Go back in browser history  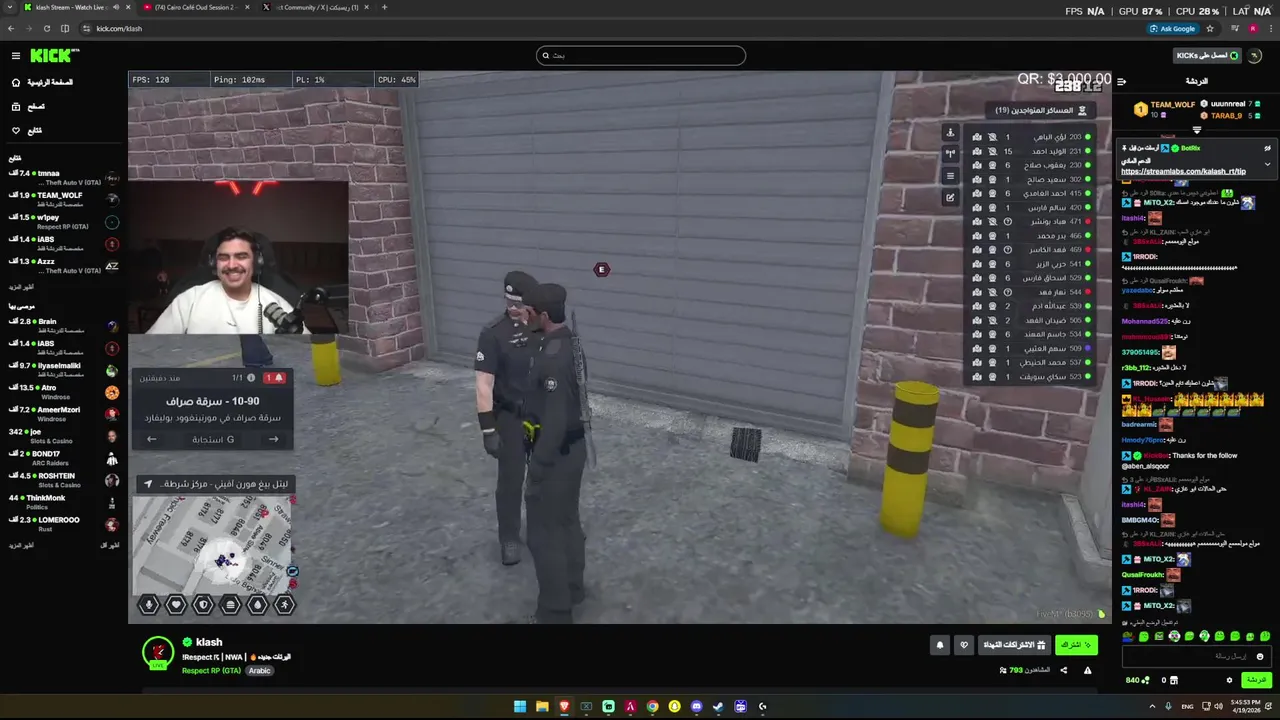coord(12,28)
